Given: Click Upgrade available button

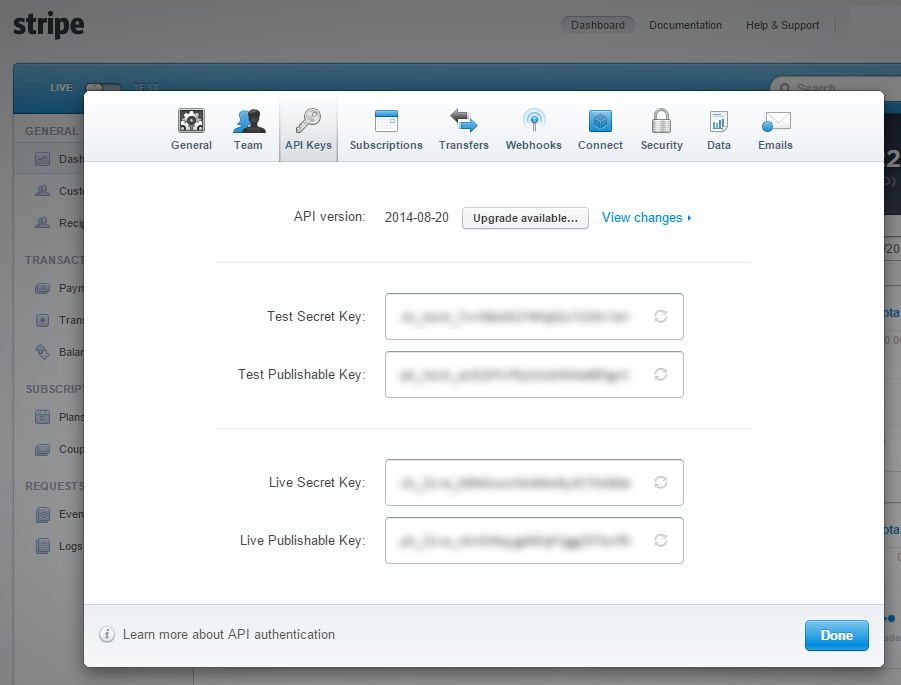Looking at the screenshot, I should click(525, 218).
